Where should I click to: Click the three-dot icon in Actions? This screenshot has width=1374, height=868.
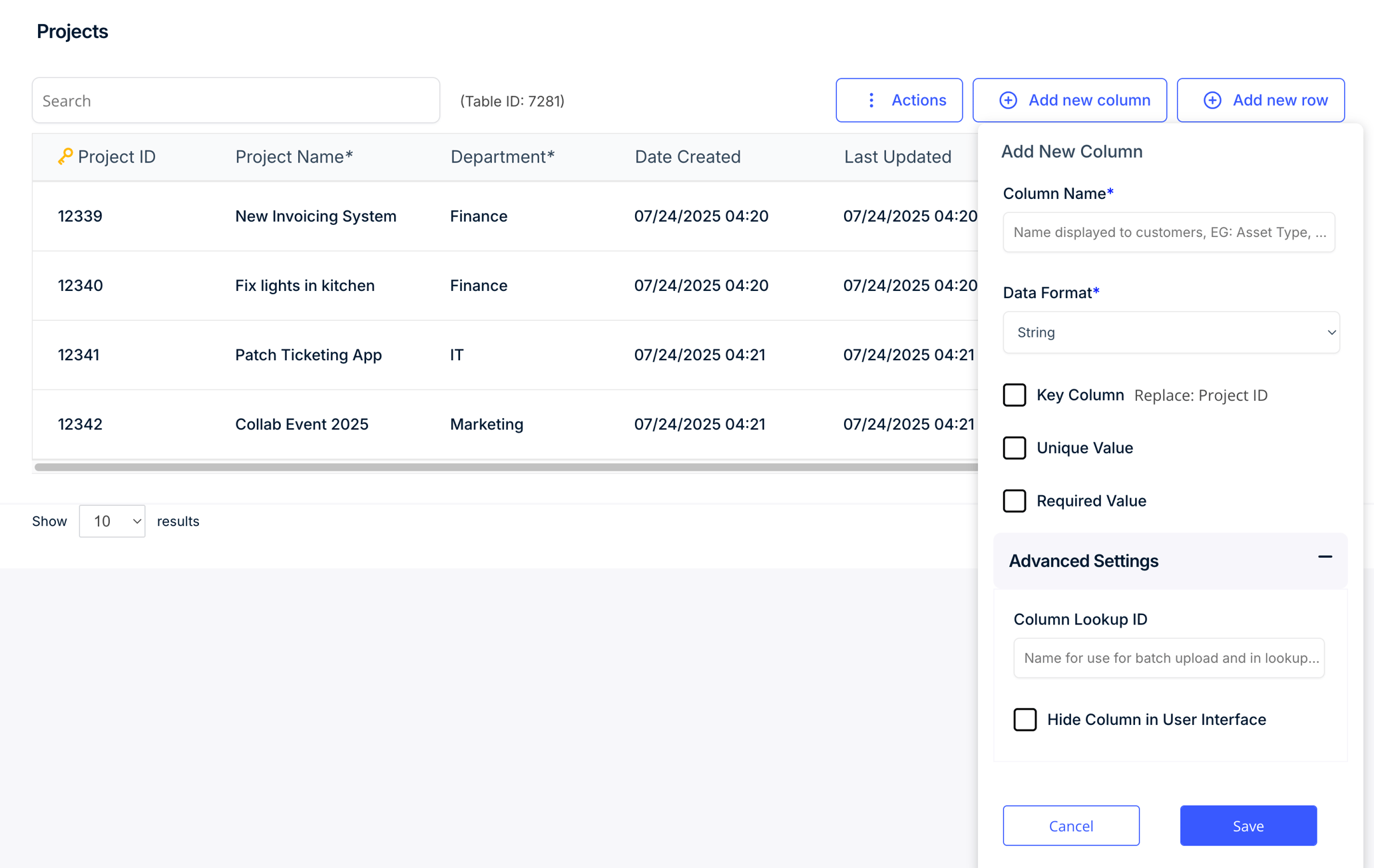871,101
